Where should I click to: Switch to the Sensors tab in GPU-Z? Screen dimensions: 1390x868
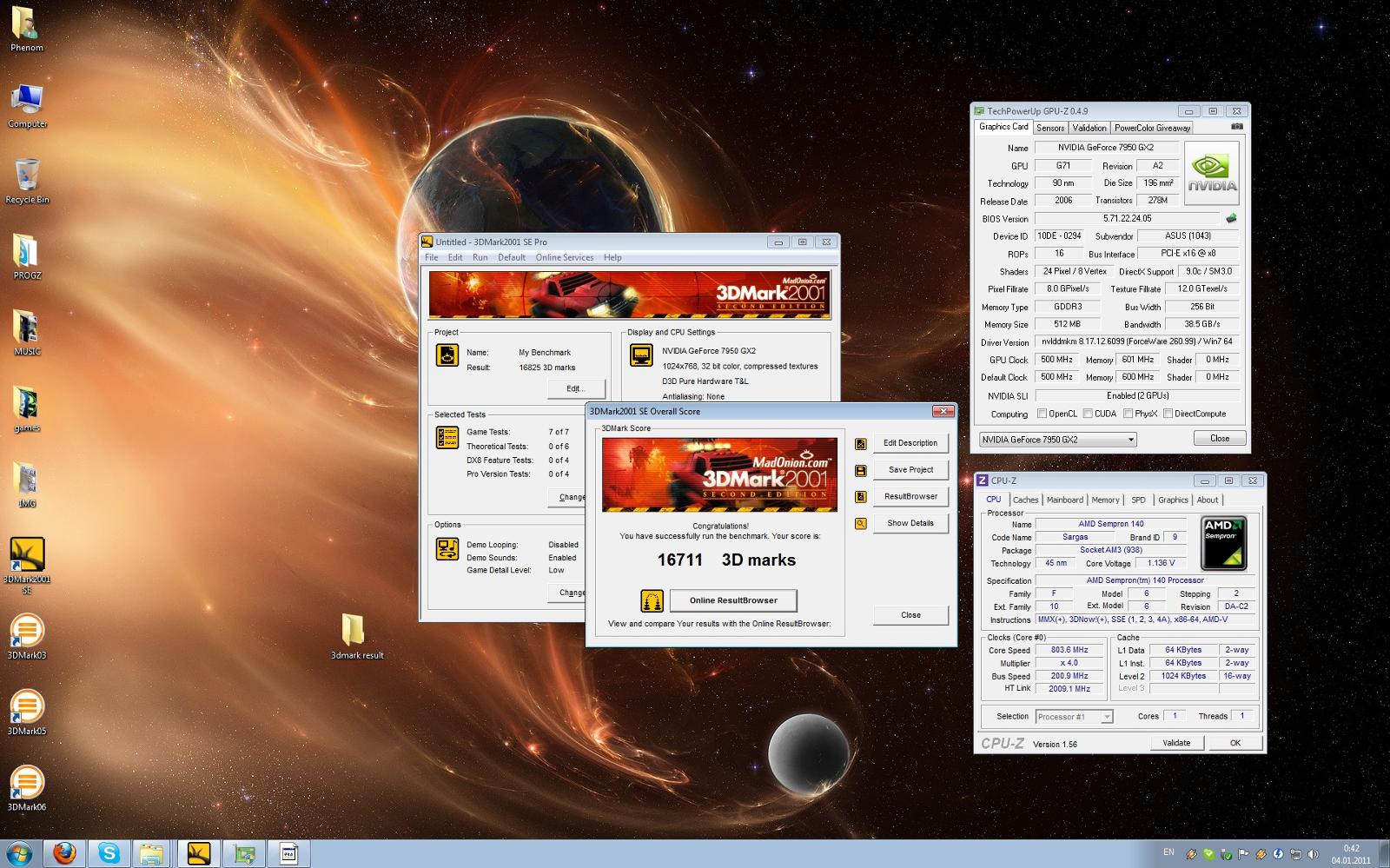point(1049,128)
